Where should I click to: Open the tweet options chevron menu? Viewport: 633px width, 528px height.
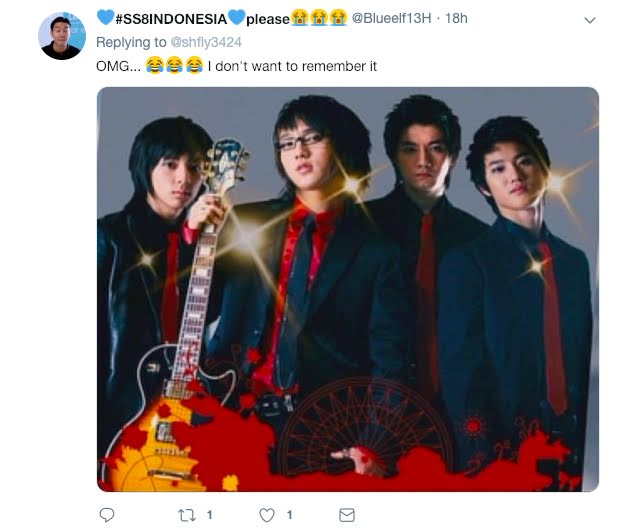click(590, 20)
